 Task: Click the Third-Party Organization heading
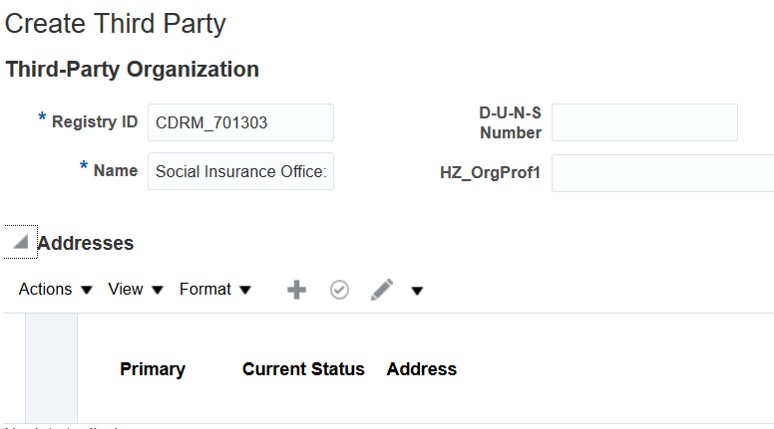pyautogui.click(x=132, y=70)
